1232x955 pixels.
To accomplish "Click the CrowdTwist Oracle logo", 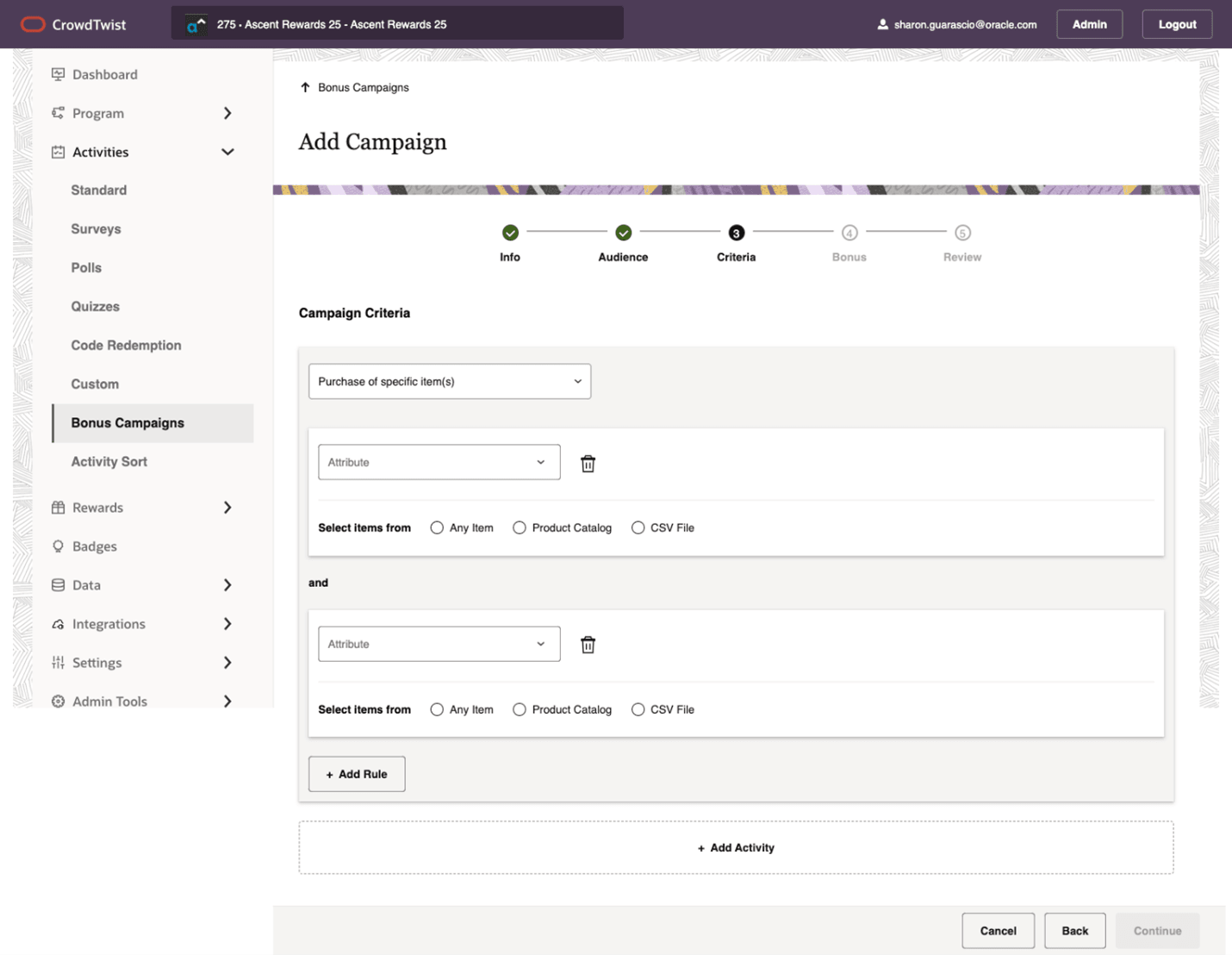I will (x=33, y=24).
